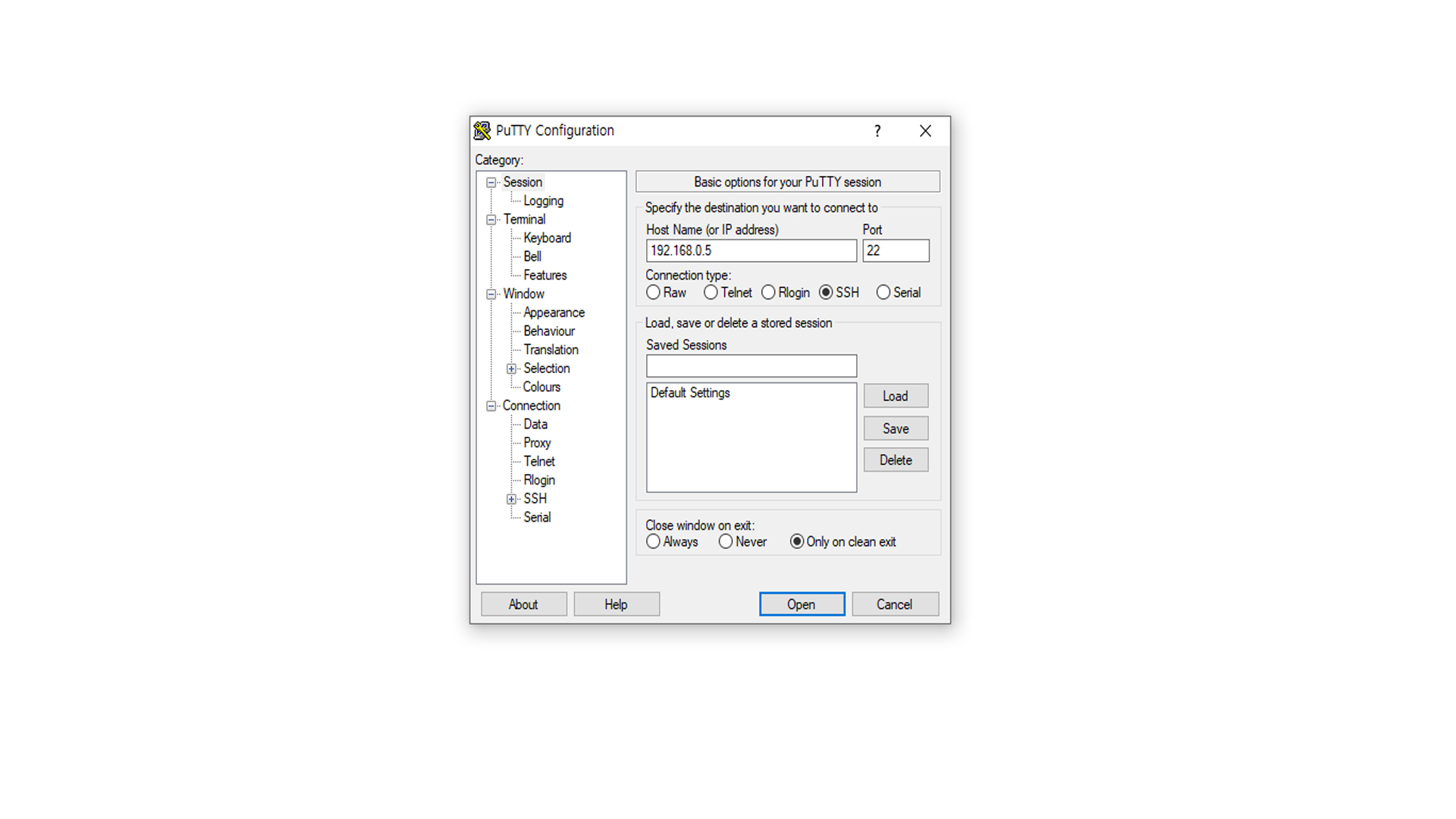Select the Serial connection type radio

click(x=883, y=292)
